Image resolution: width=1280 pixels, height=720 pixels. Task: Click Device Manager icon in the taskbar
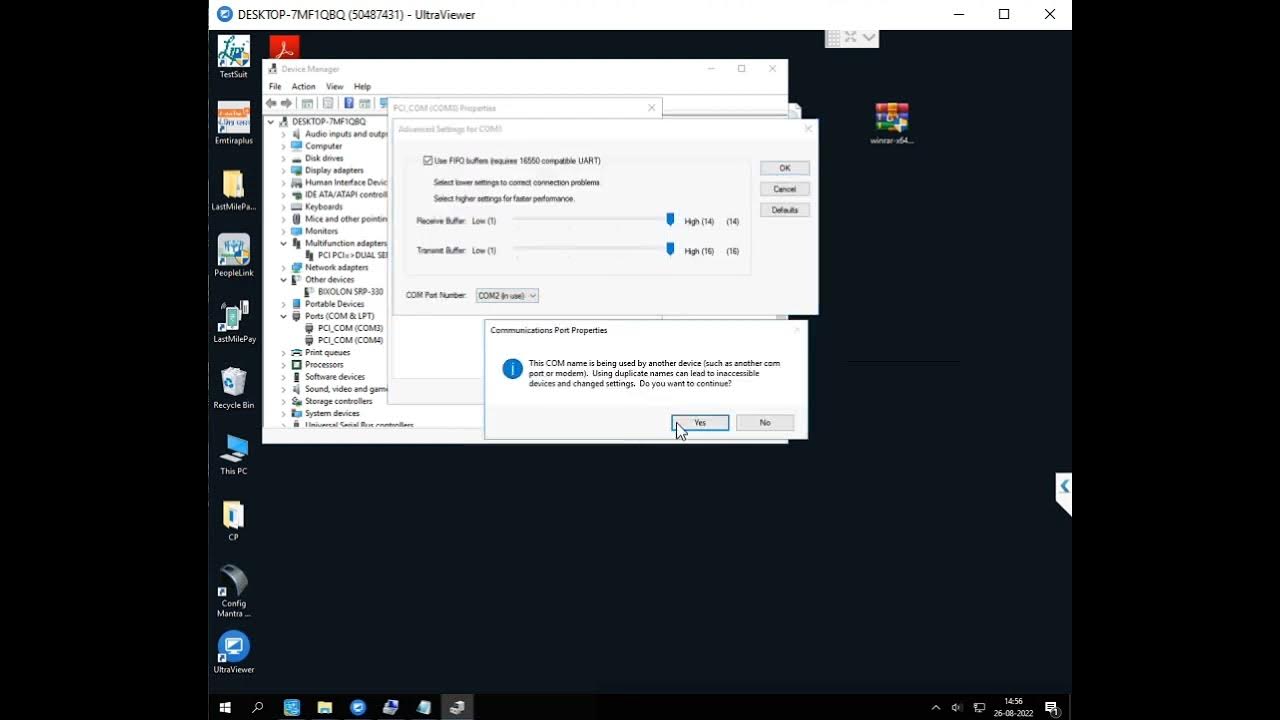click(457, 707)
